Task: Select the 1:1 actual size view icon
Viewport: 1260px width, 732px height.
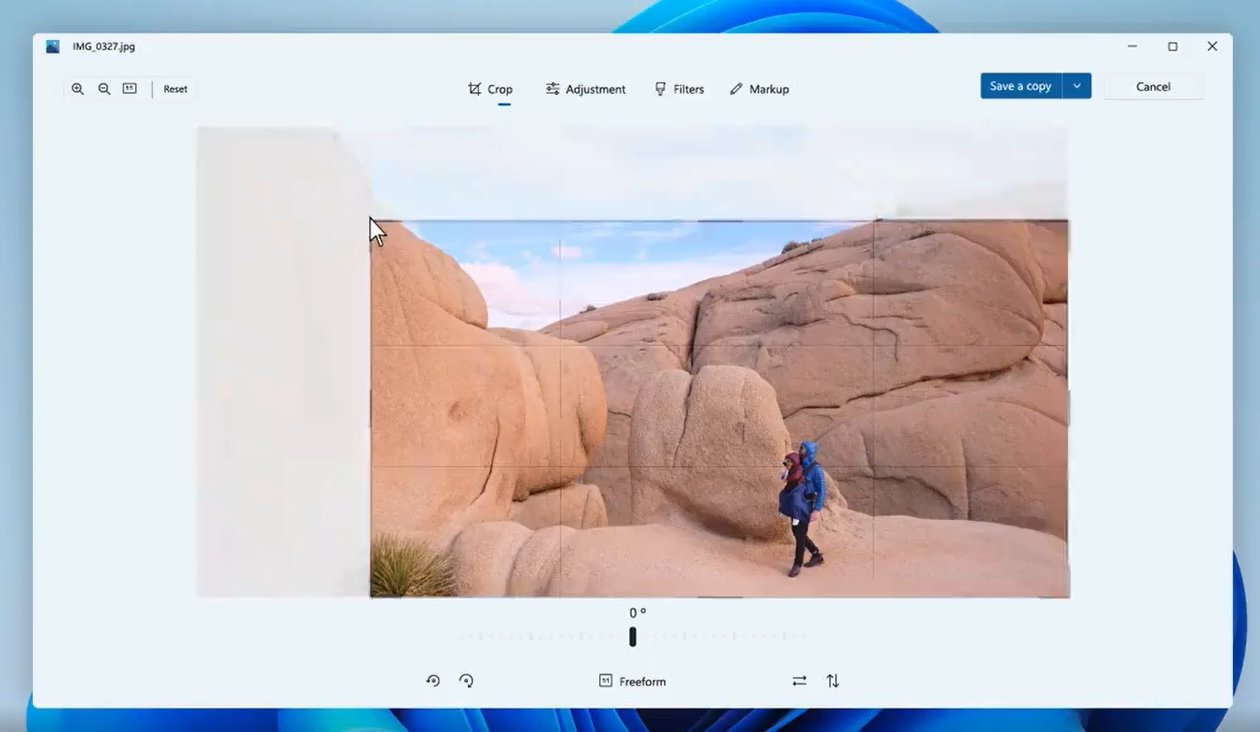Action: click(128, 88)
